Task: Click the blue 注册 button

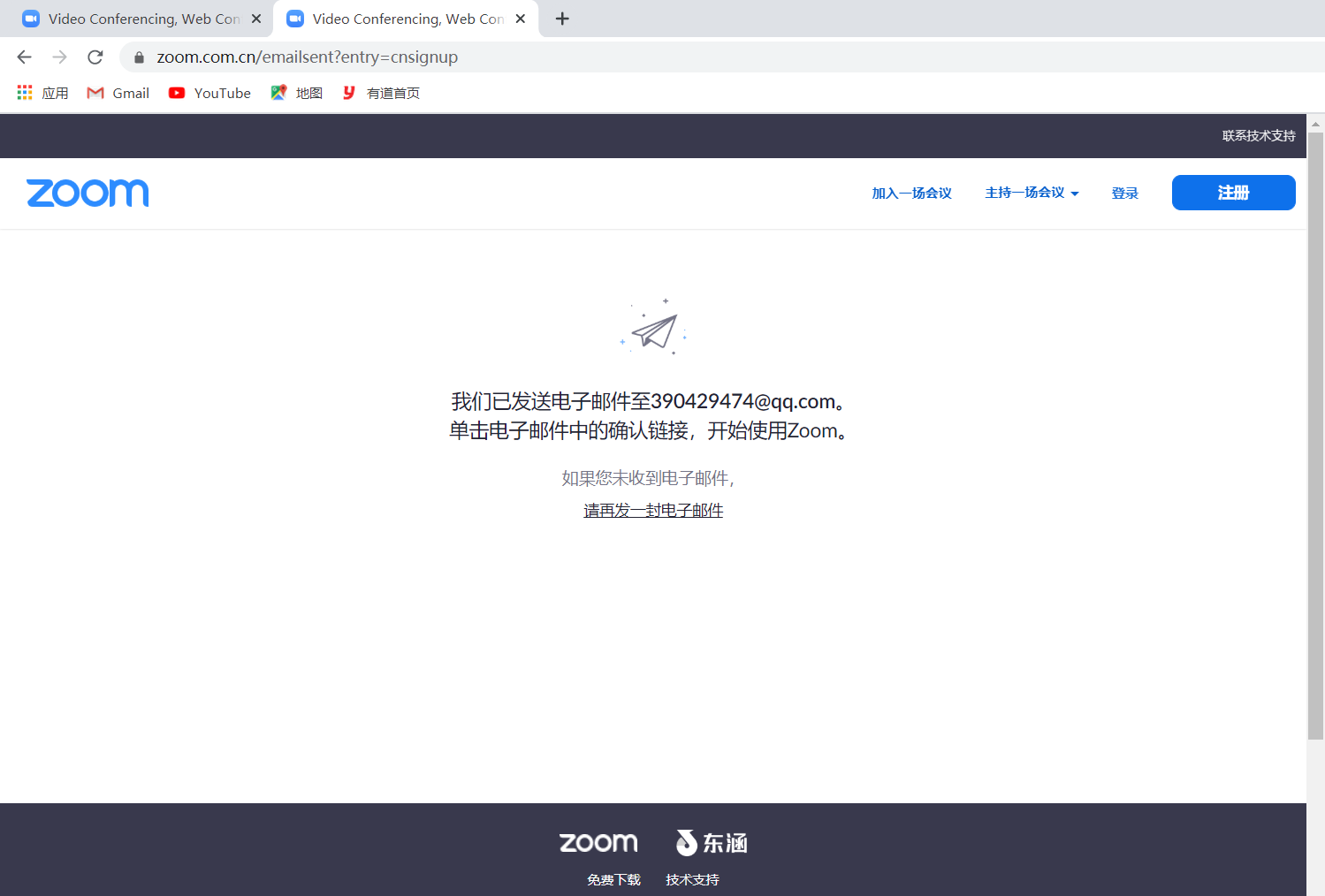Action: [1233, 193]
